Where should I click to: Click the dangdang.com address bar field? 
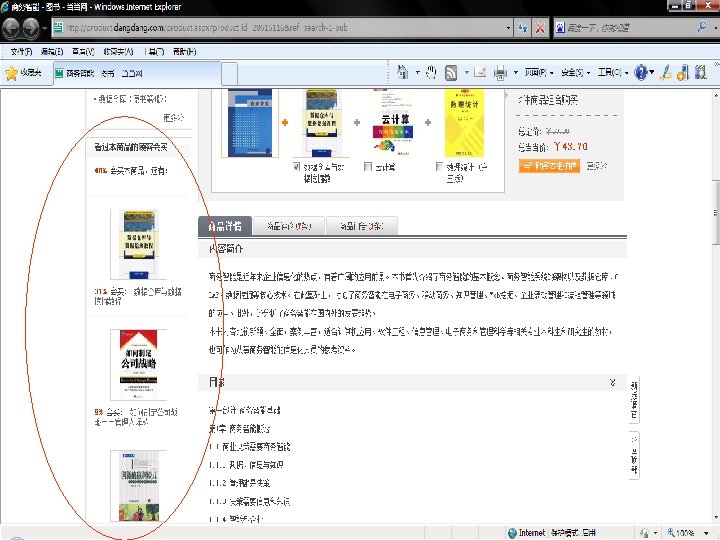[x=279, y=28]
